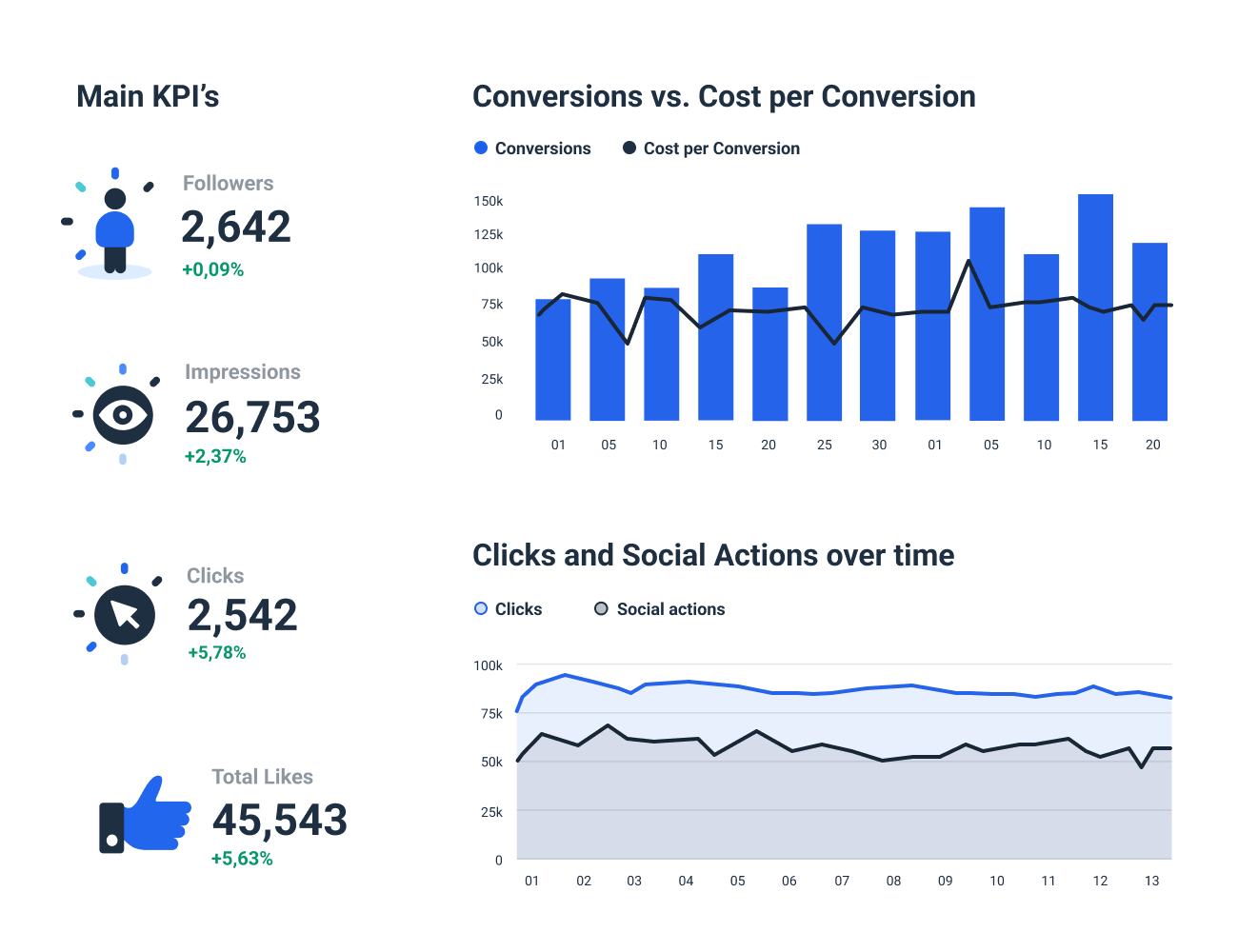Click the Clicks and Social Actions chart title
The height and width of the screenshot is (952, 1238).
(x=713, y=555)
